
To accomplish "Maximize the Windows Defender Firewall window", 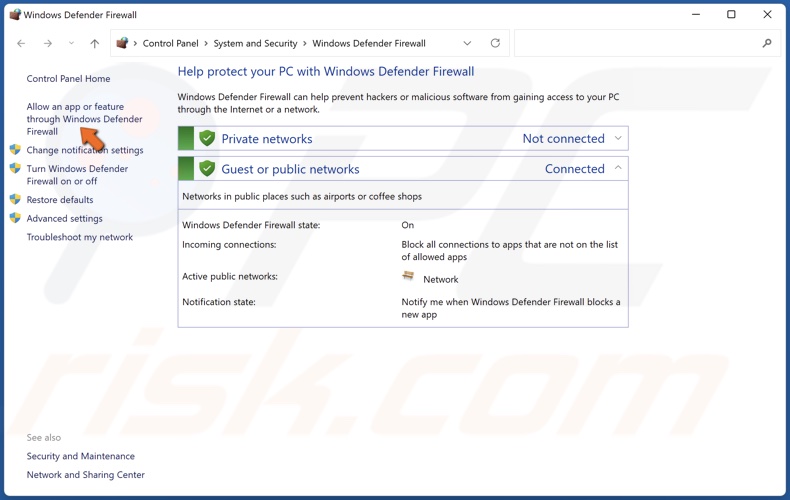I will [731, 15].
